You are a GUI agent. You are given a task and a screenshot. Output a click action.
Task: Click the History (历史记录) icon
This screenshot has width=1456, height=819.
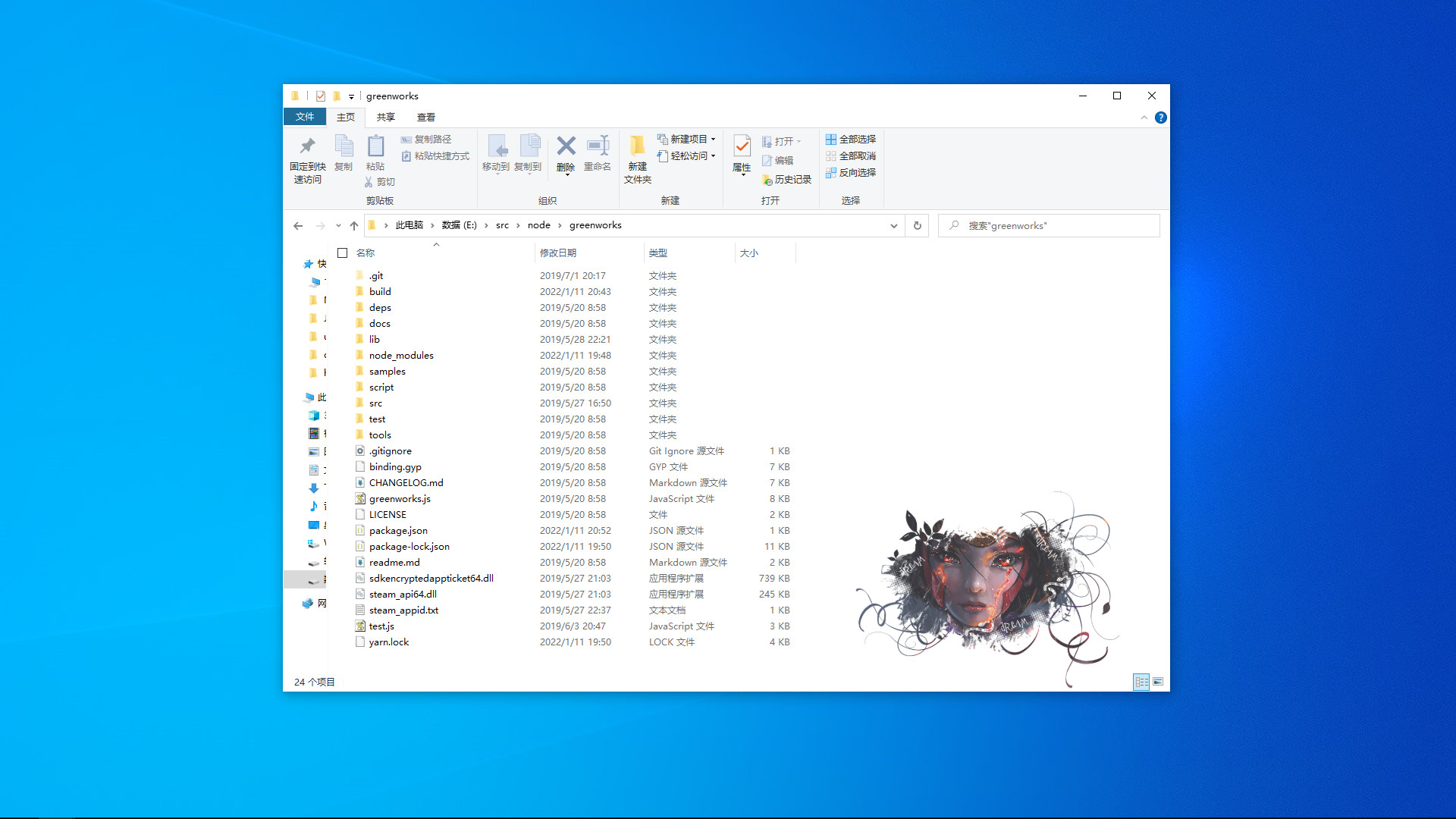coord(787,180)
